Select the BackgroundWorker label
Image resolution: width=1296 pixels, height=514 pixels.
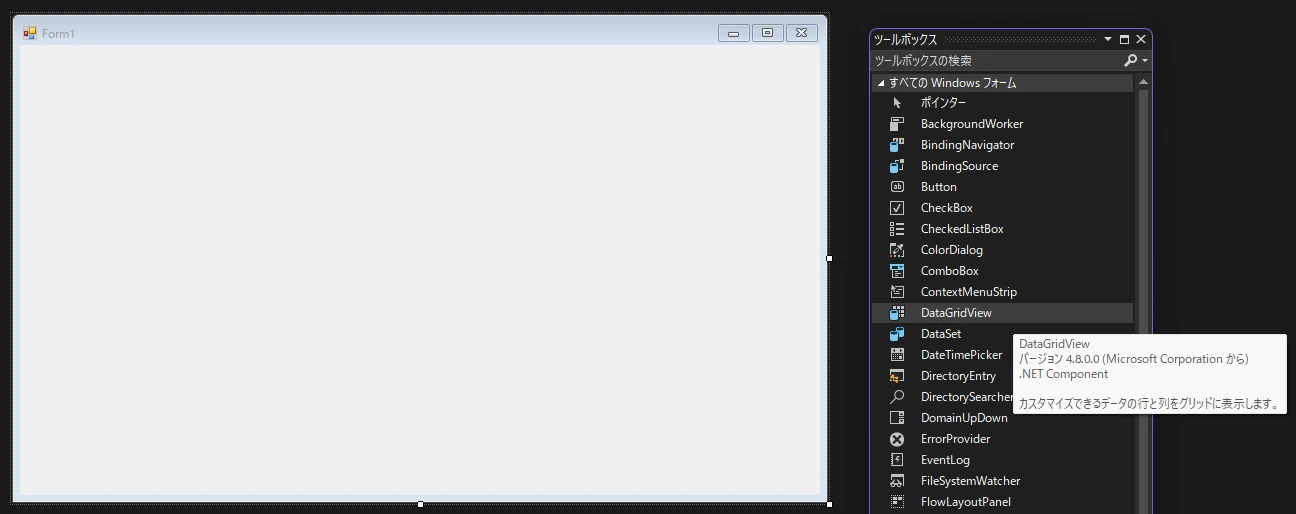coord(972,124)
